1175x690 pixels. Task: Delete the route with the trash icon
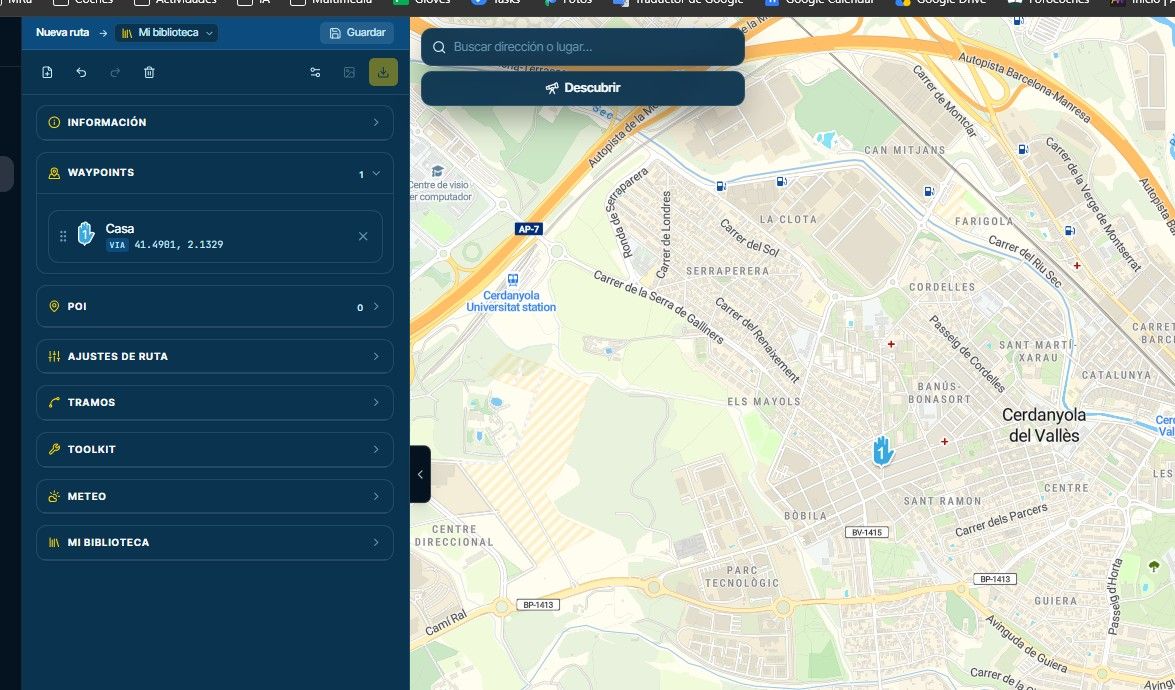click(149, 73)
